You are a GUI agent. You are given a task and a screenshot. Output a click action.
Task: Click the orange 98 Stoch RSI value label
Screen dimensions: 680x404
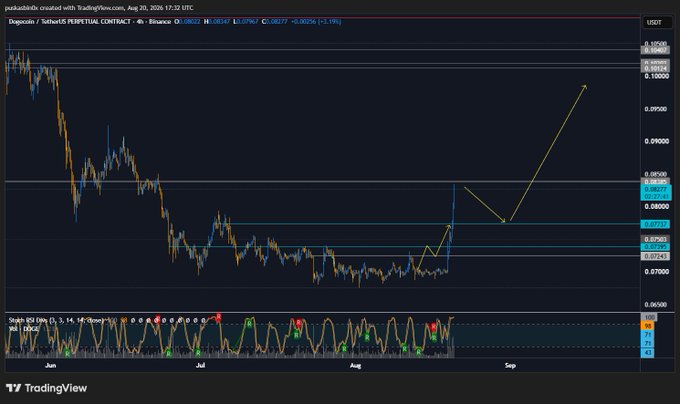pos(648,326)
